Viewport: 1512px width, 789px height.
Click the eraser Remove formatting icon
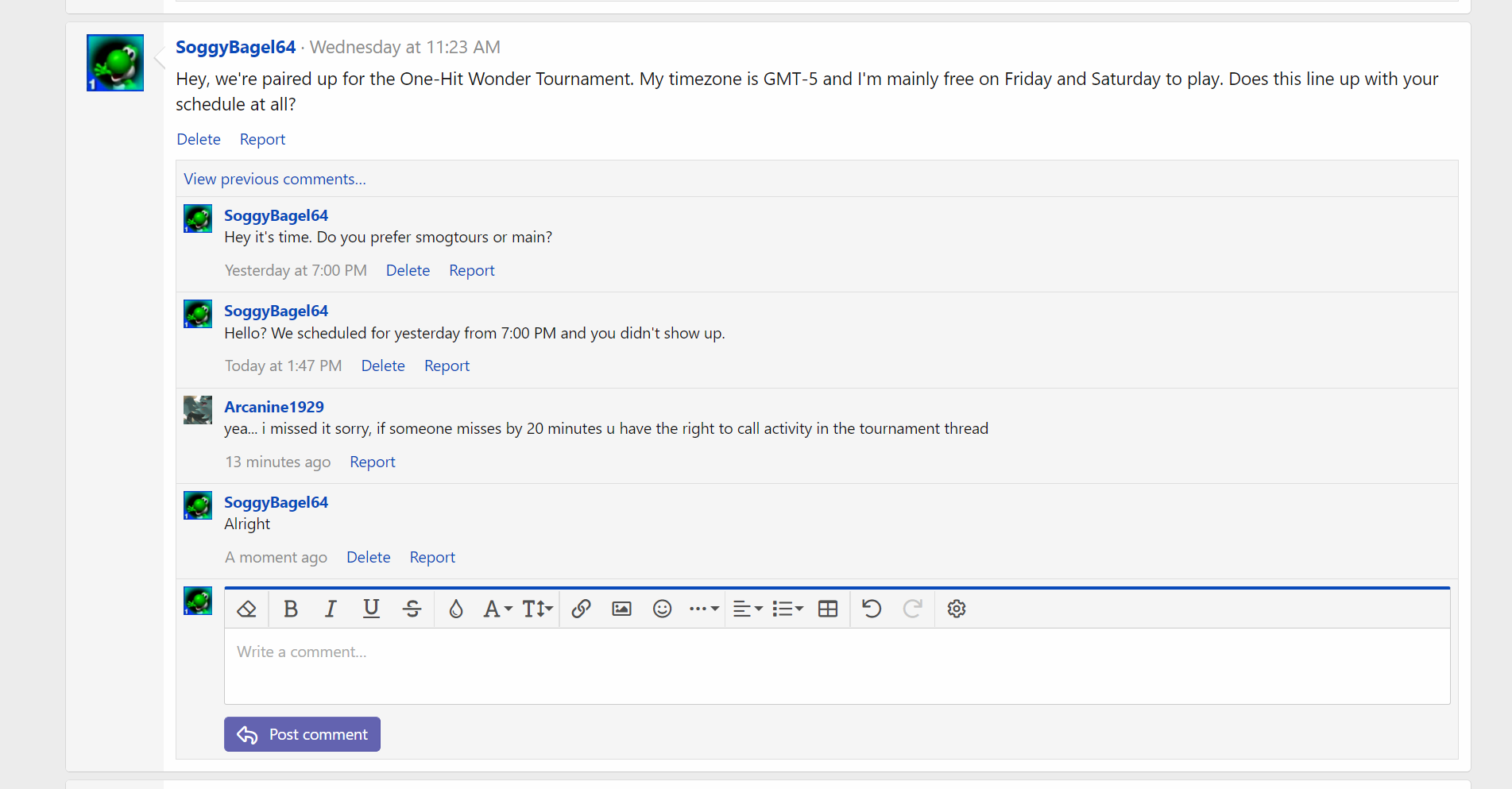246,609
